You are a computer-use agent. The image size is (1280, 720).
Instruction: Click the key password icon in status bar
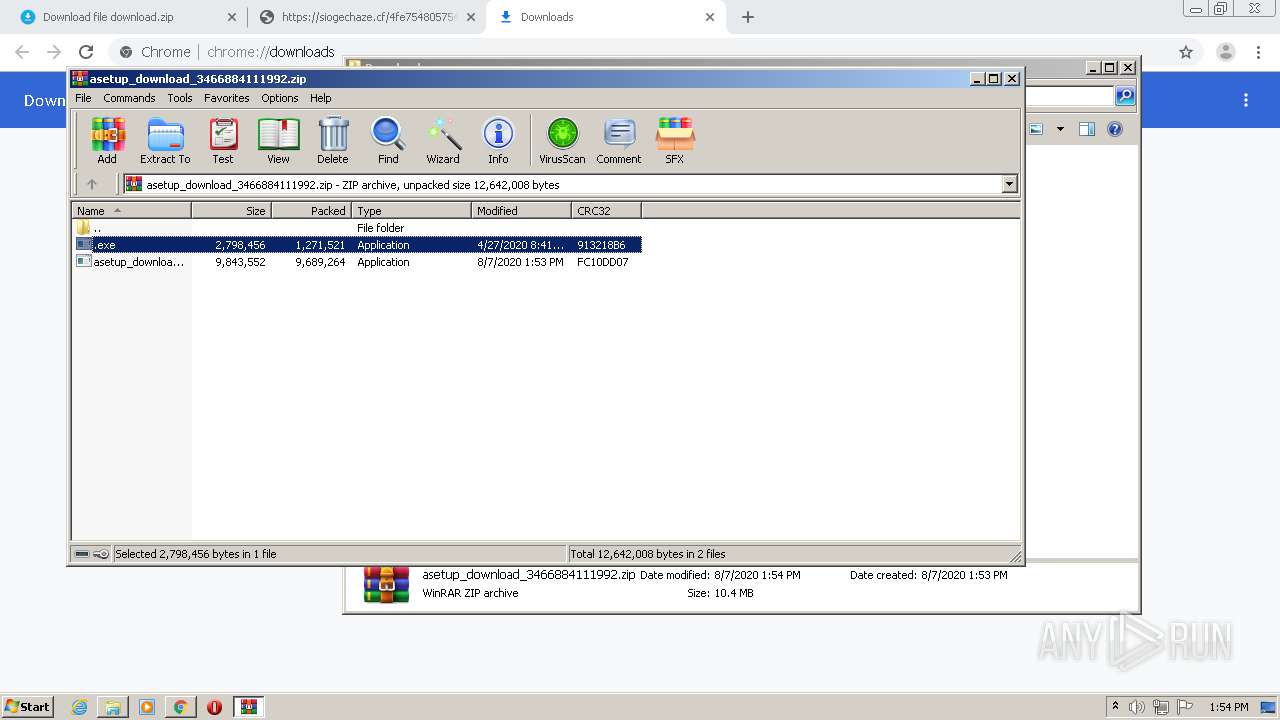(x=101, y=554)
